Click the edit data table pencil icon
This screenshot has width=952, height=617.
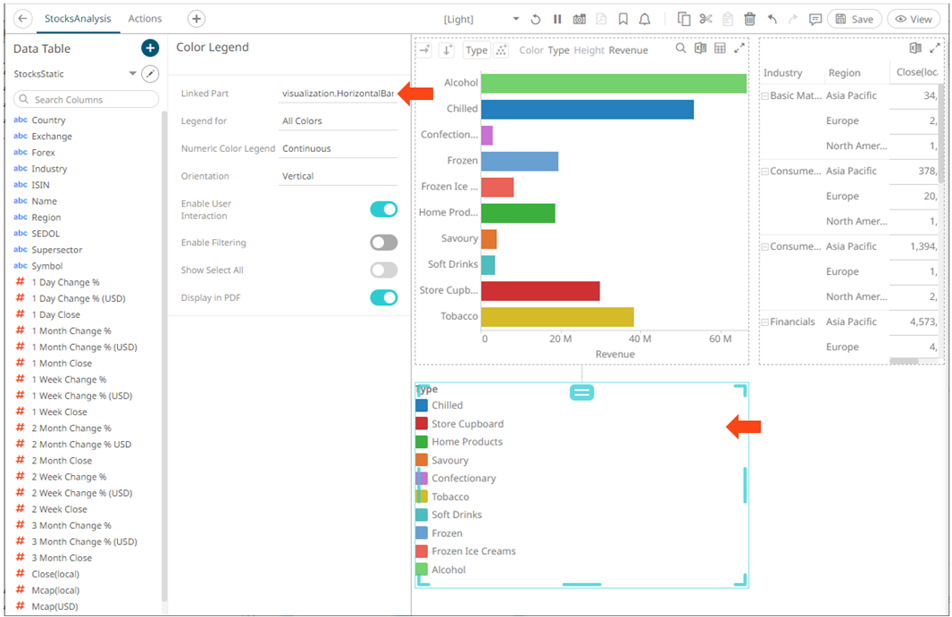150,74
